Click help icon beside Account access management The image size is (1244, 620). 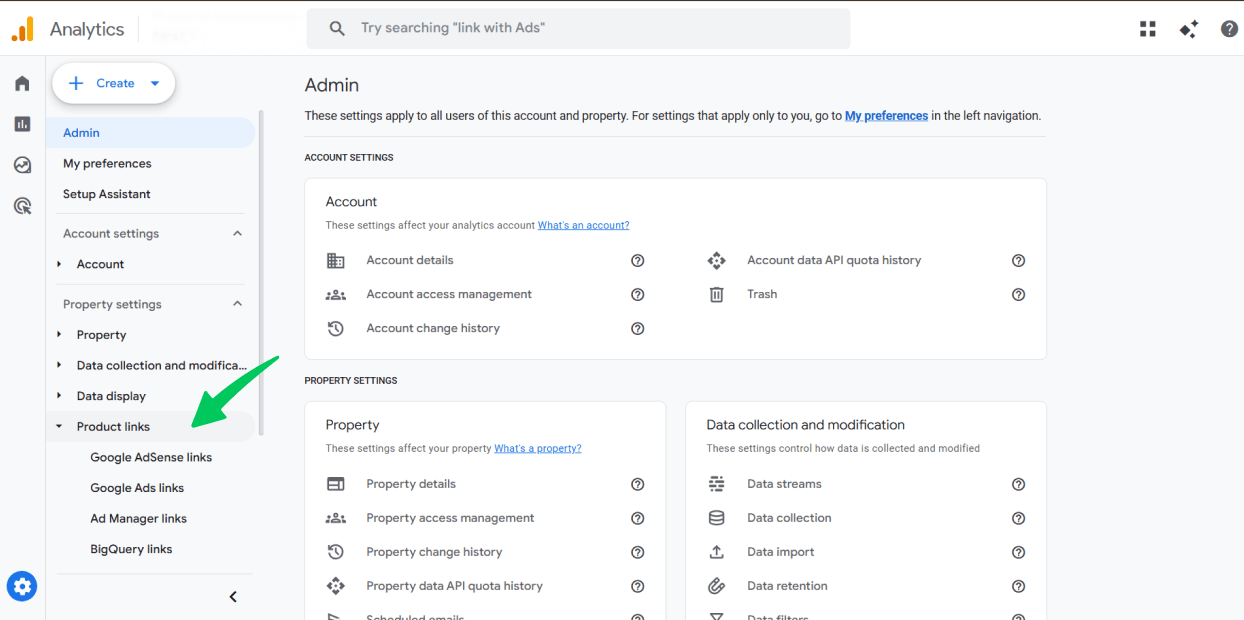click(x=638, y=295)
